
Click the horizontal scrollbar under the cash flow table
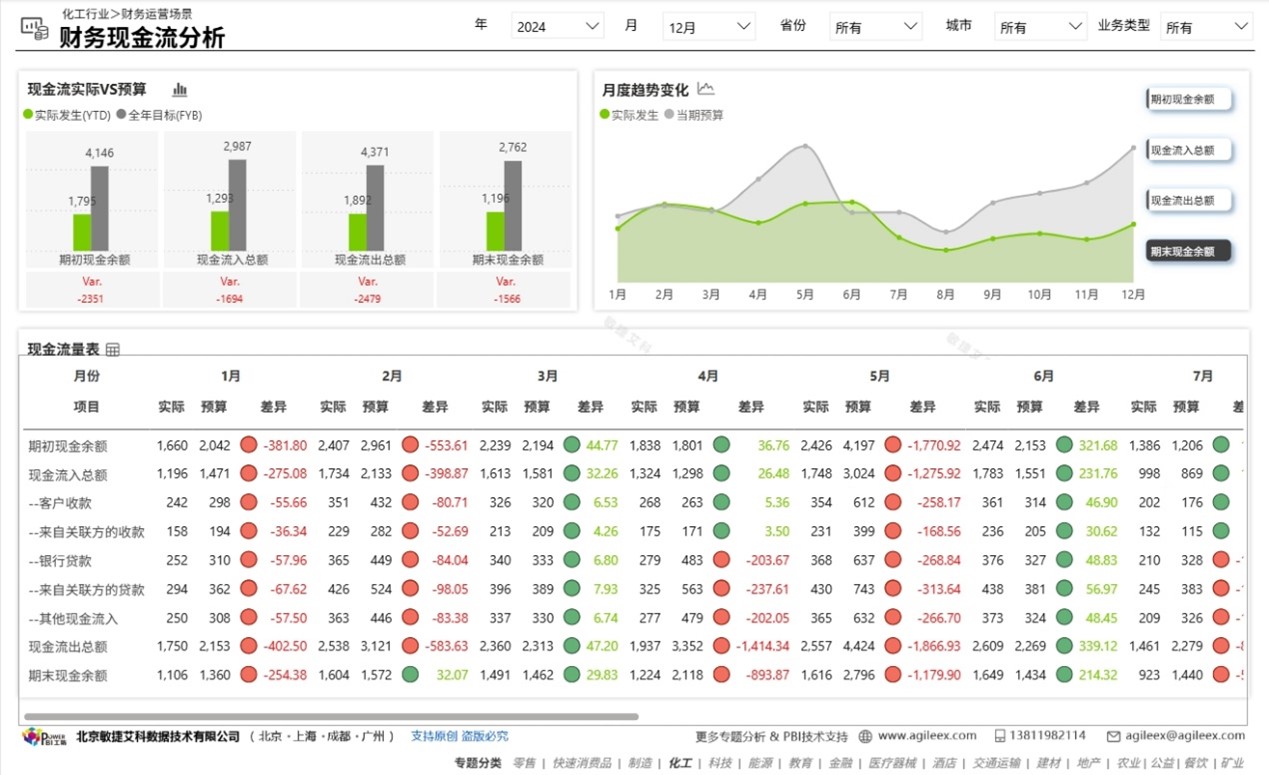331,716
